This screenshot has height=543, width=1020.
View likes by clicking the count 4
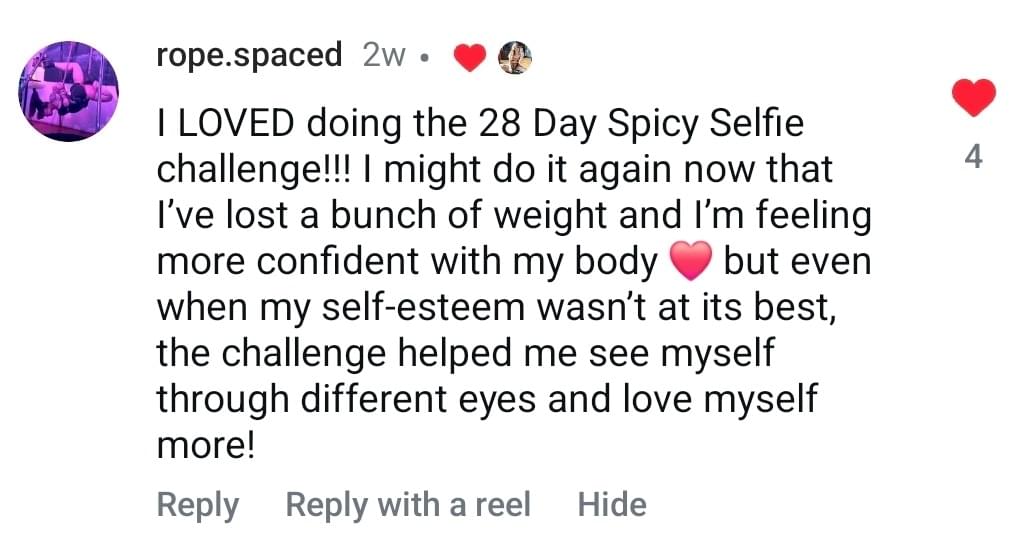[x=973, y=156]
